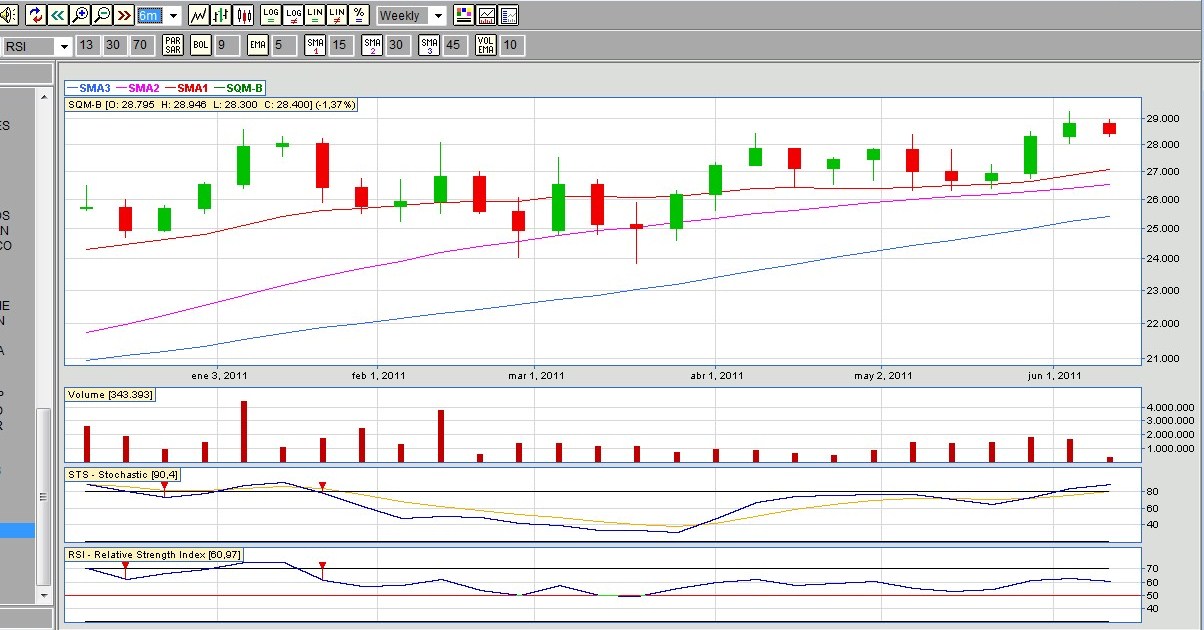Select the candlestick chart type
The height and width of the screenshot is (630, 1204).
coord(244,15)
